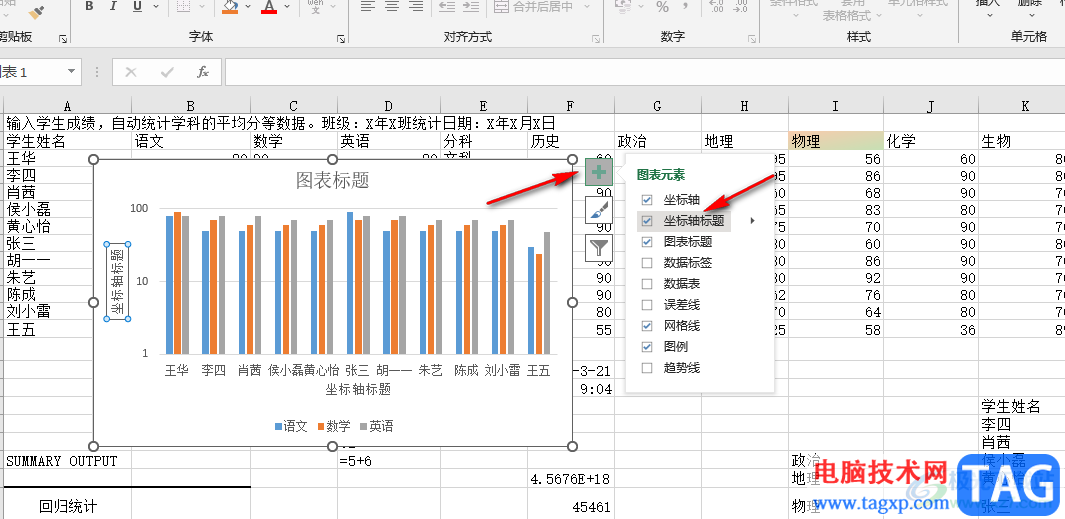Apply percent style format
Image resolution: width=1065 pixels, height=519 pixels.
[x=663, y=7]
